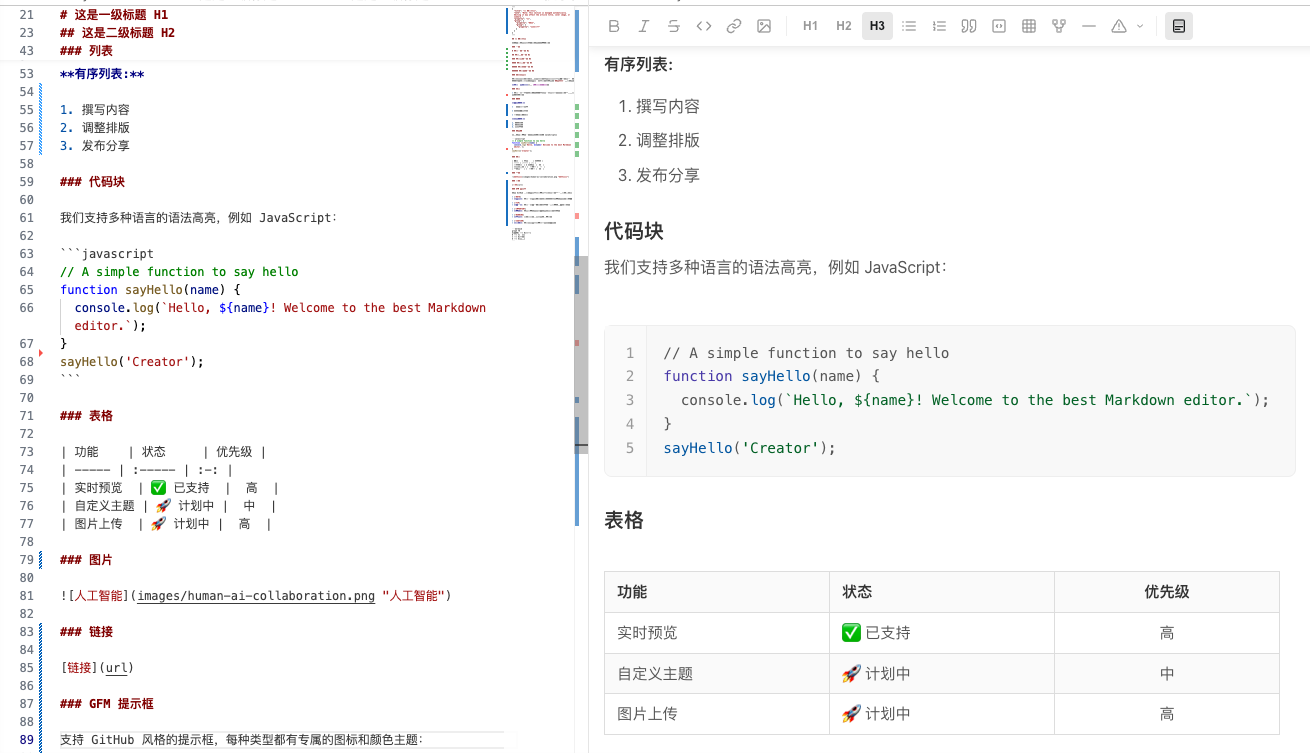Viewport: 1310px width, 753px height.
Task: Insert a diagram with the flowchart icon
Action: (x=1059, y=26)
